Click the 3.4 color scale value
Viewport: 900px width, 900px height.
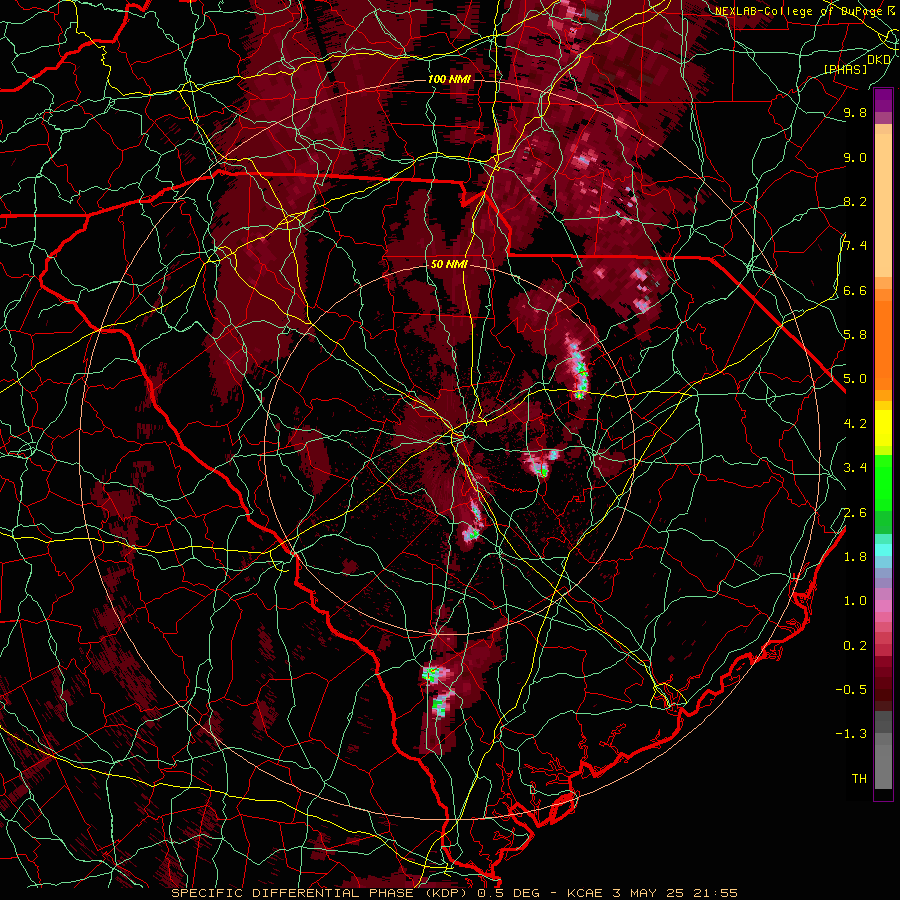click(x=855, y=468)
